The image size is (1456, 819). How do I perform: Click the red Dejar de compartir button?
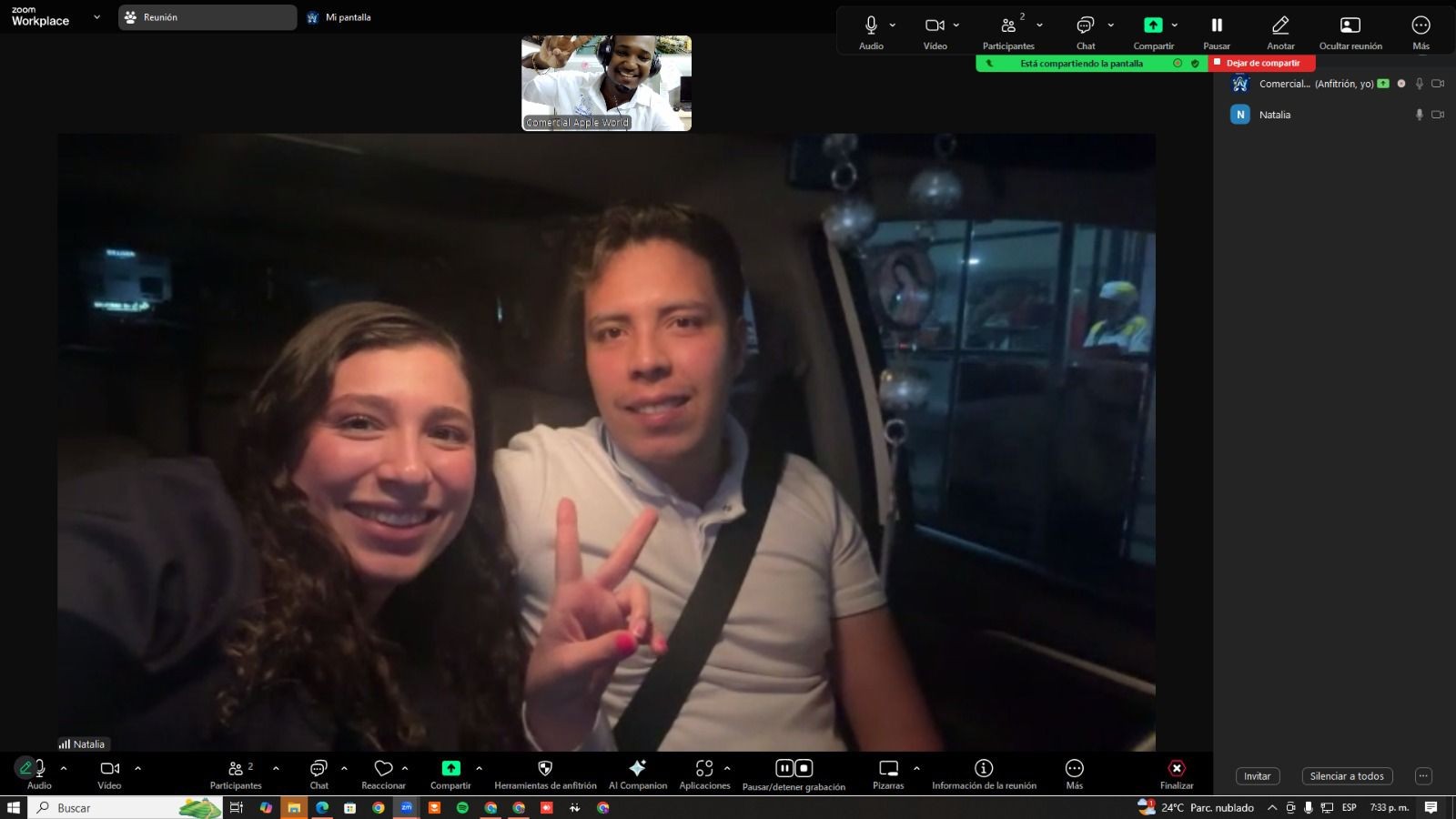pos(1262,63)
